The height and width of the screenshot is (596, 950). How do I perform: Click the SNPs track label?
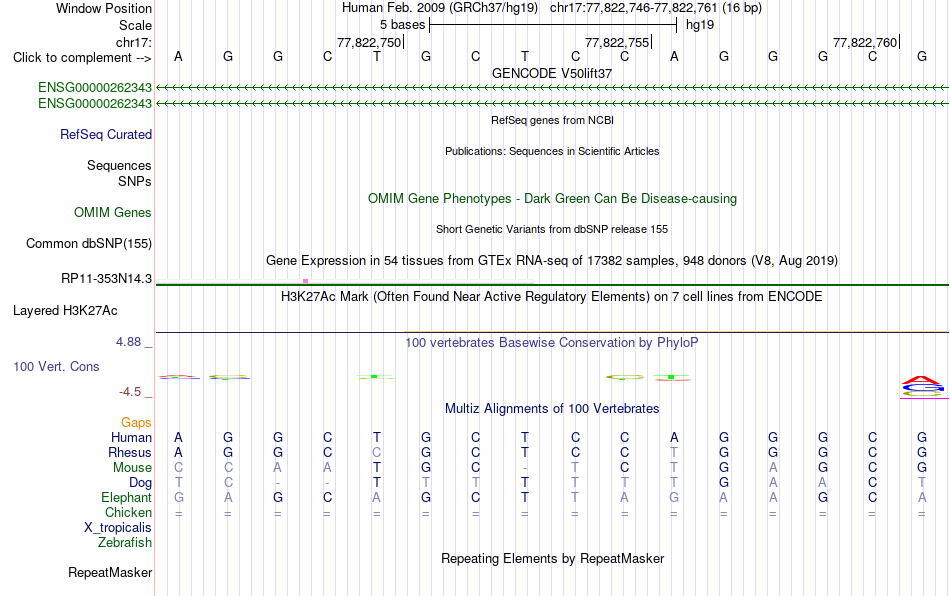point(135,181)
